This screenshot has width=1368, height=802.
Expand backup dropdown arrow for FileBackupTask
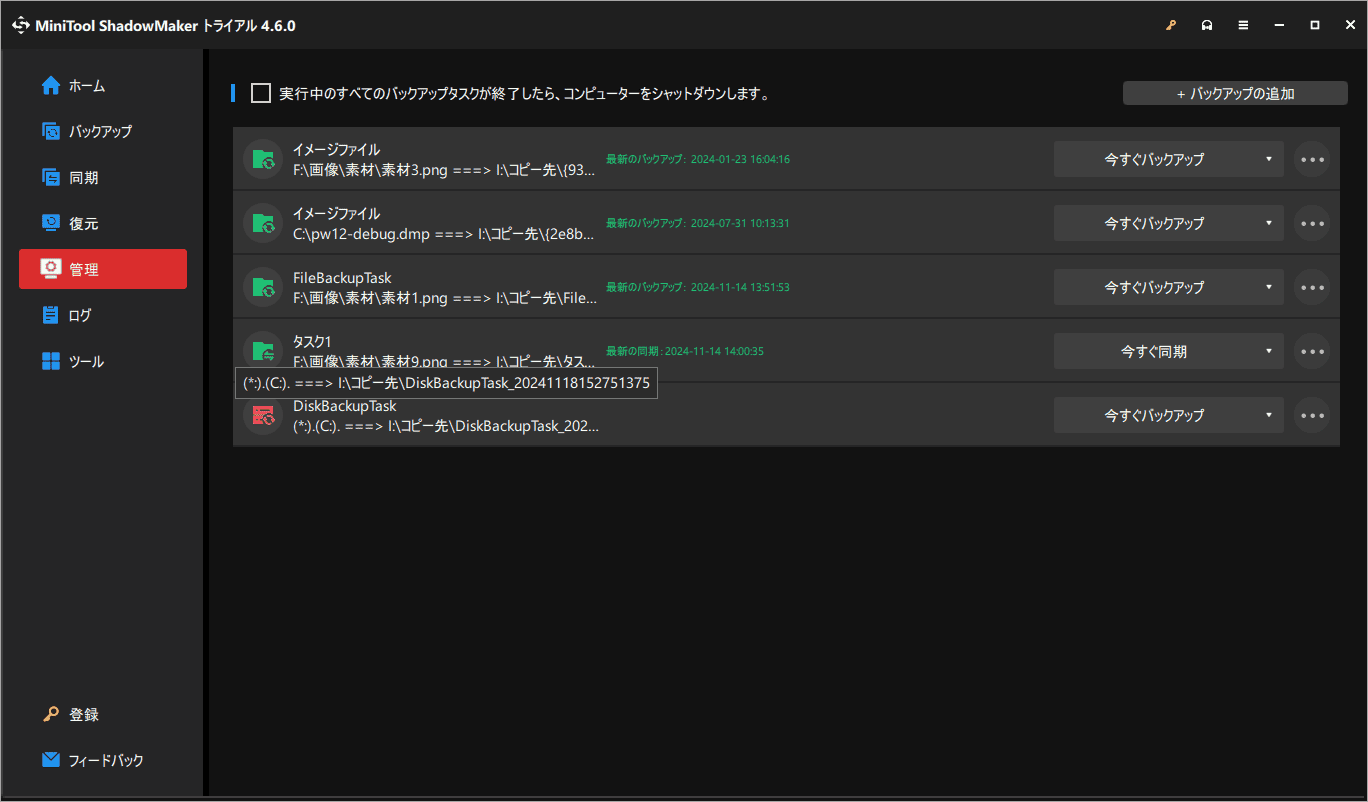tap(1269, 287)
